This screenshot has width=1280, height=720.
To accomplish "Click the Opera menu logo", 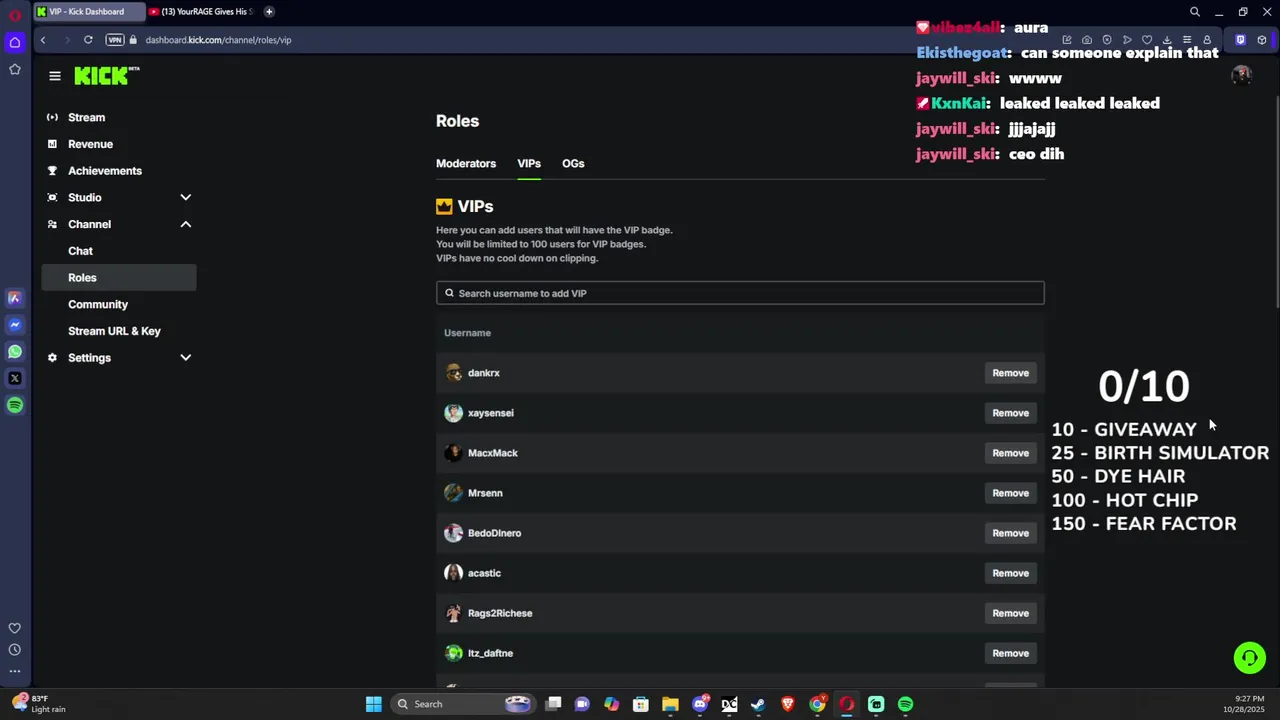I will [x=15, y=15].
